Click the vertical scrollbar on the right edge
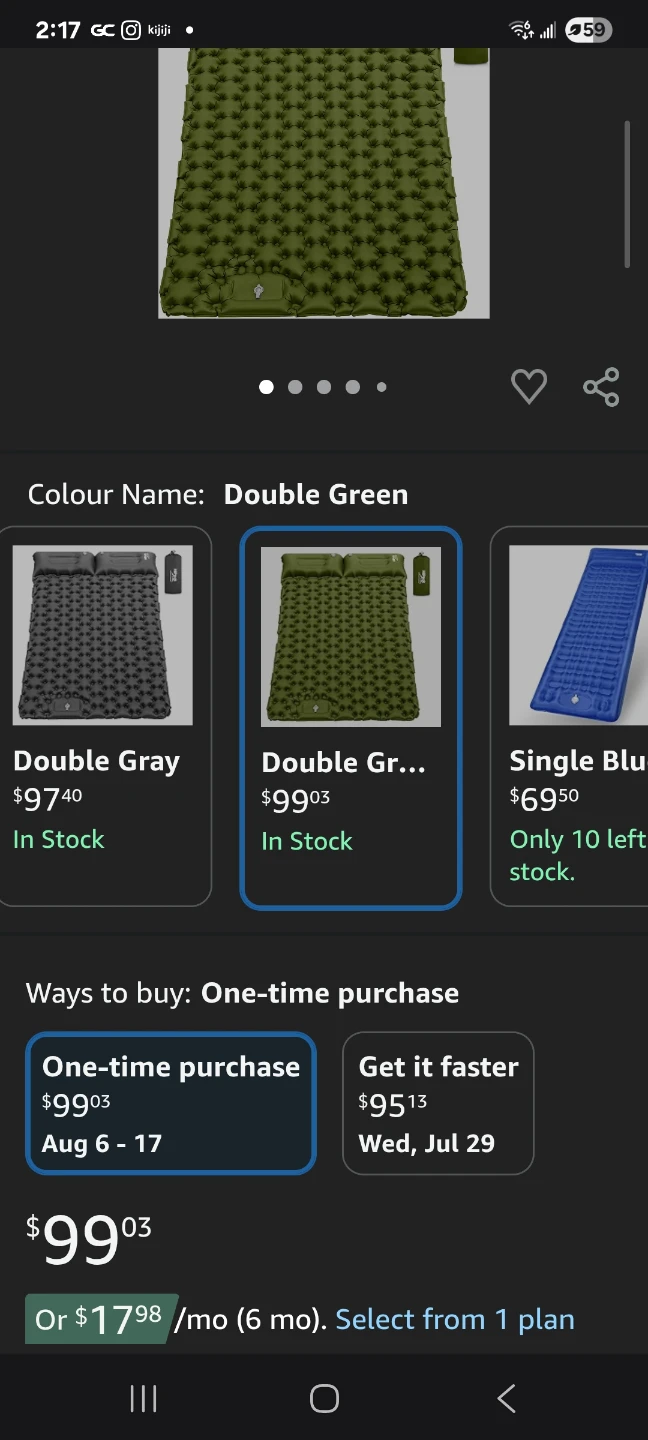Image resolution: width=648 pixels, height=1440 pixels. click(627, 194)
